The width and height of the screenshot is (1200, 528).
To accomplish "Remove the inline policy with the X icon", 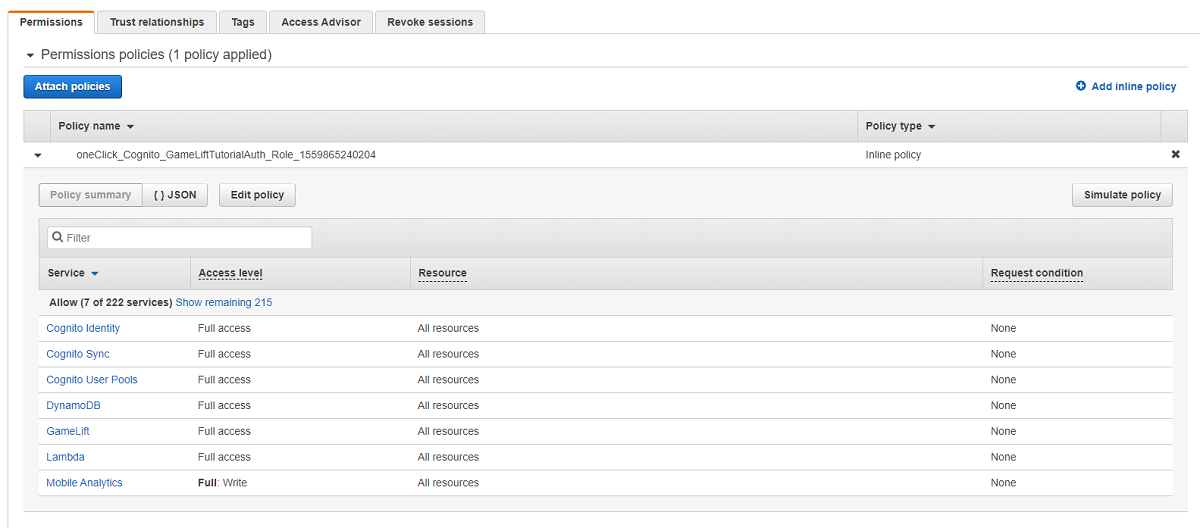I will point(1175,155).
